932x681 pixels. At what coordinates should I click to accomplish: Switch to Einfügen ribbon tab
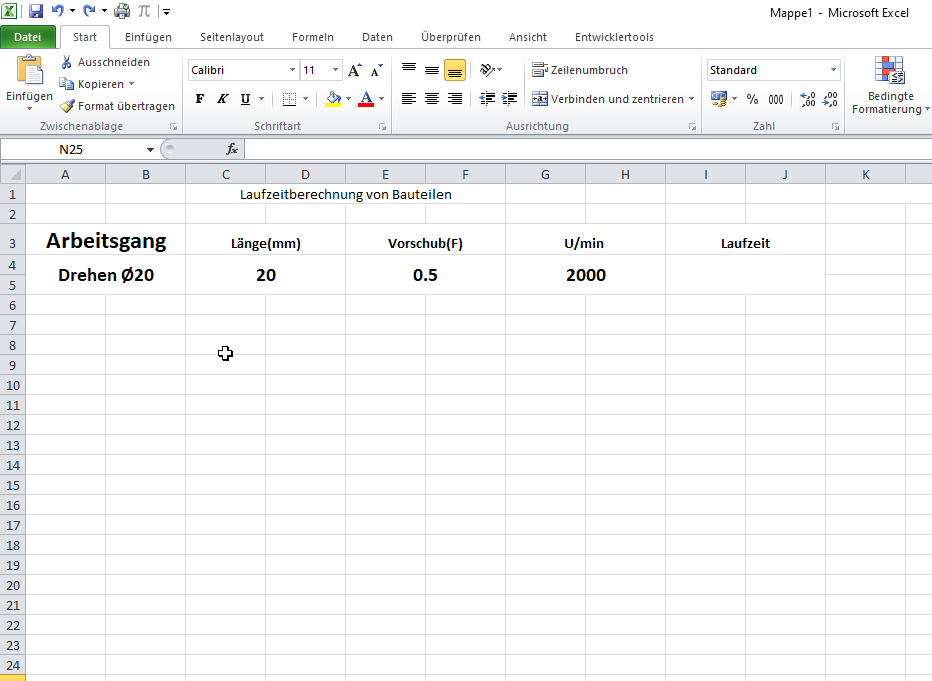coord(148,37)
